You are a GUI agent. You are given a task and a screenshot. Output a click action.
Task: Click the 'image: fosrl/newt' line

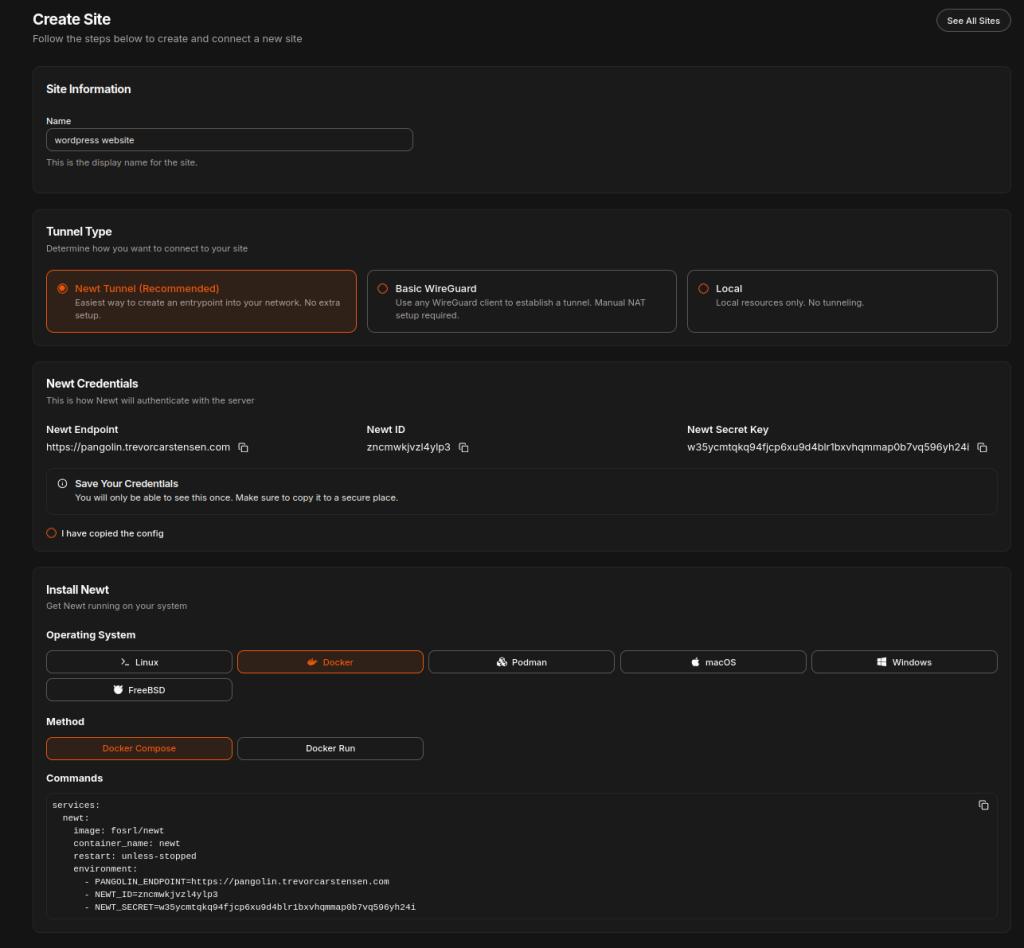pos(118,830)
